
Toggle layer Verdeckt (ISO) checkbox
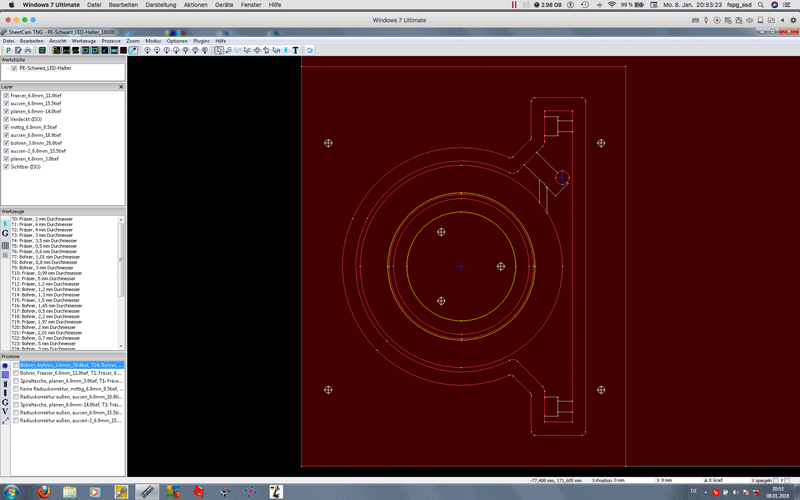[6, 119]
